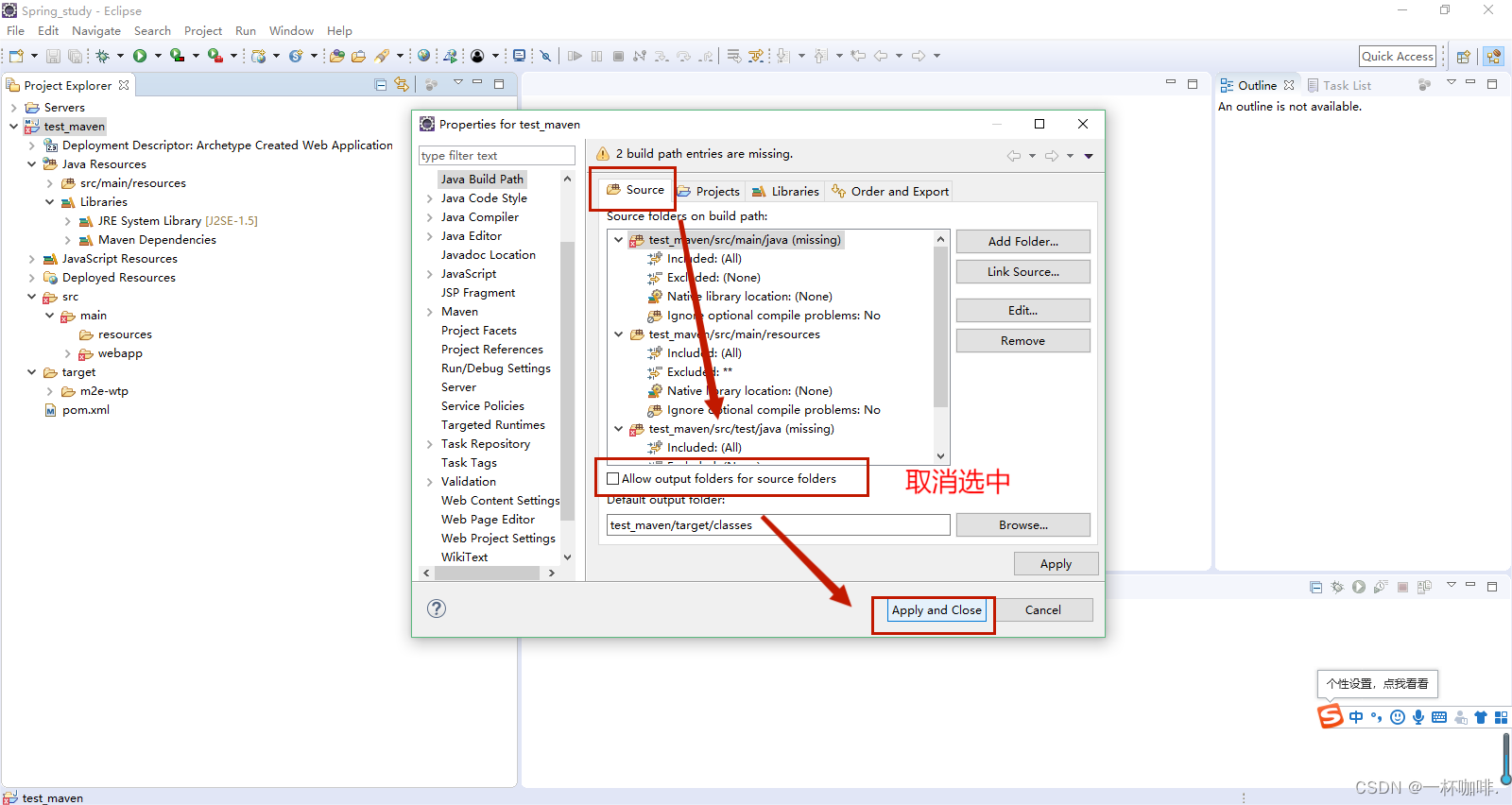Open the Run button dropdown arrow

coord(158,56)
